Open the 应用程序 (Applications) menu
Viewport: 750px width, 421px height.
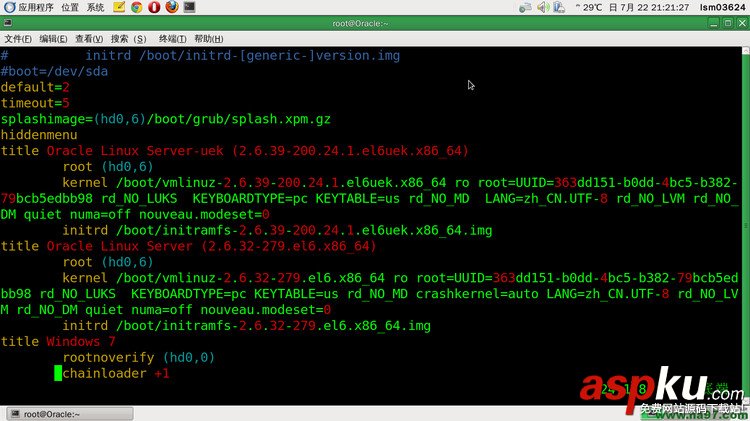(x=29, y=7)
